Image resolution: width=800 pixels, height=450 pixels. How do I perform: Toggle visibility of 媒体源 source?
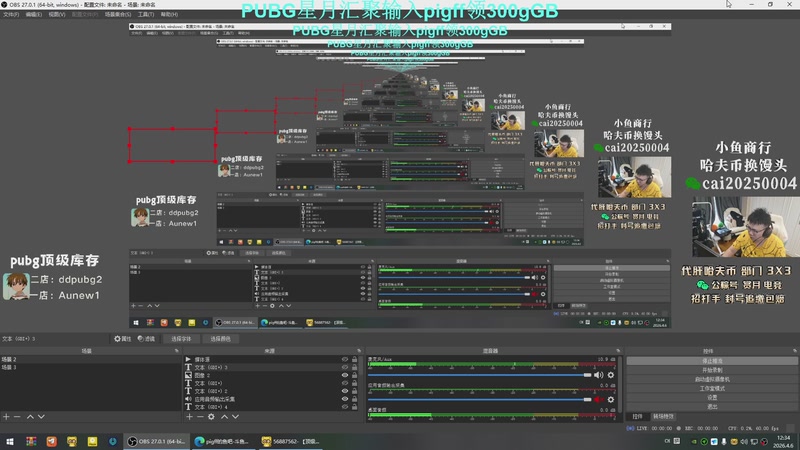click(x=345, y=360)
